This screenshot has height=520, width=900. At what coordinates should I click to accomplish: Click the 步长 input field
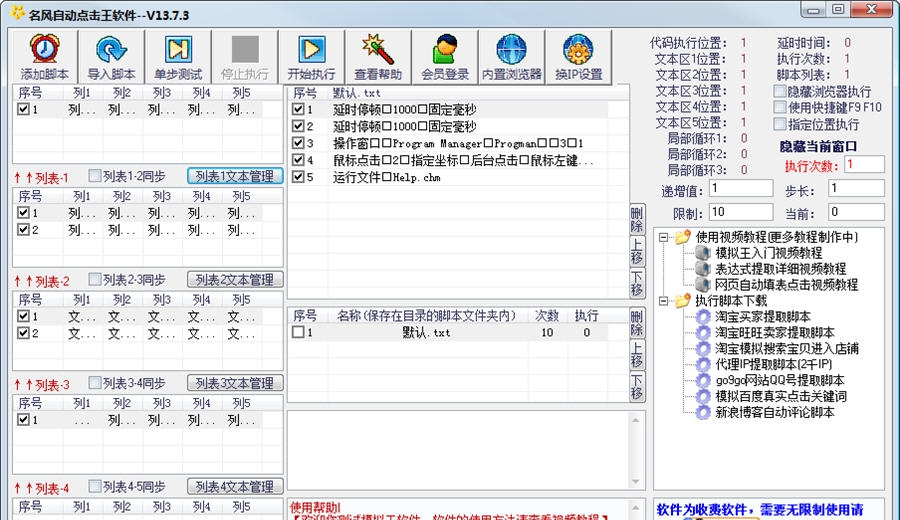point(856,188)
